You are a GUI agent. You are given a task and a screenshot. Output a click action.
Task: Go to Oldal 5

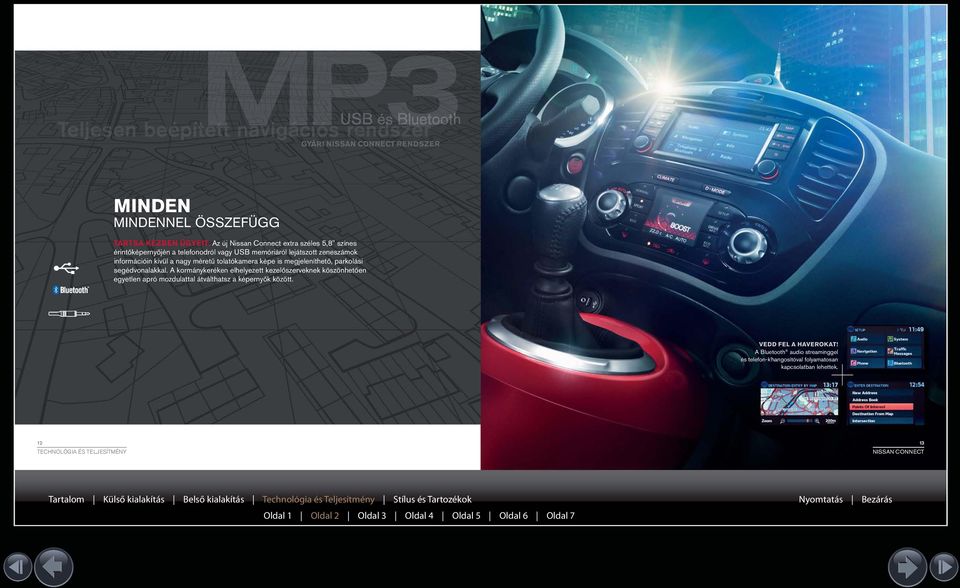[466, 516]
